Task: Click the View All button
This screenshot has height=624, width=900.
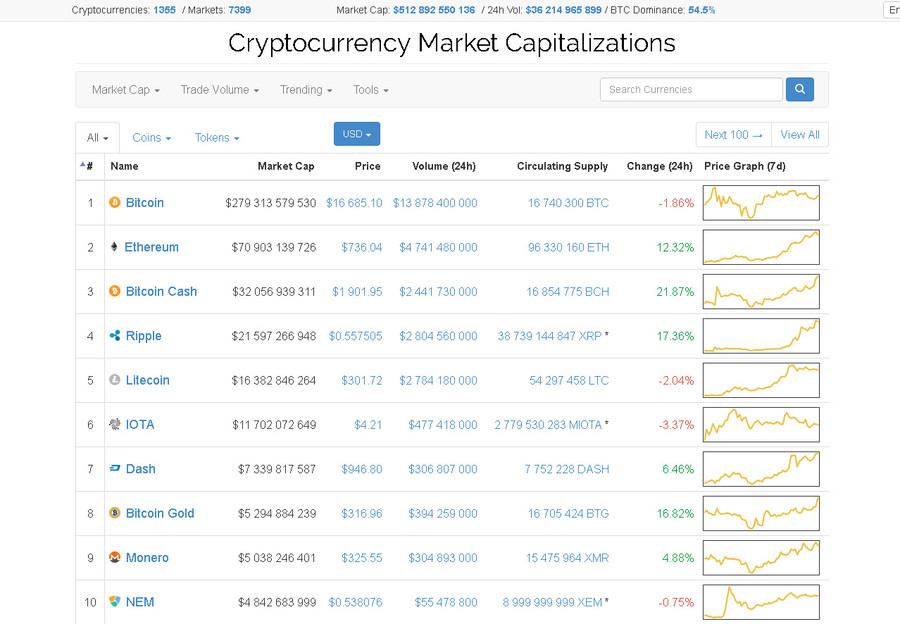Action: click(x=800, y=135)
